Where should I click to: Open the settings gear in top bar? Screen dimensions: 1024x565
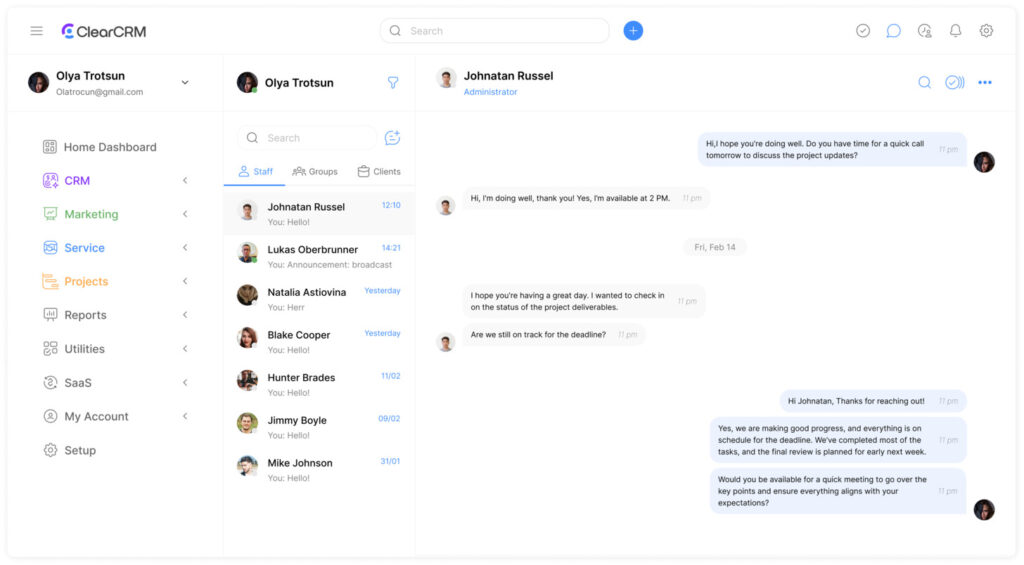(x=986, y=31)
